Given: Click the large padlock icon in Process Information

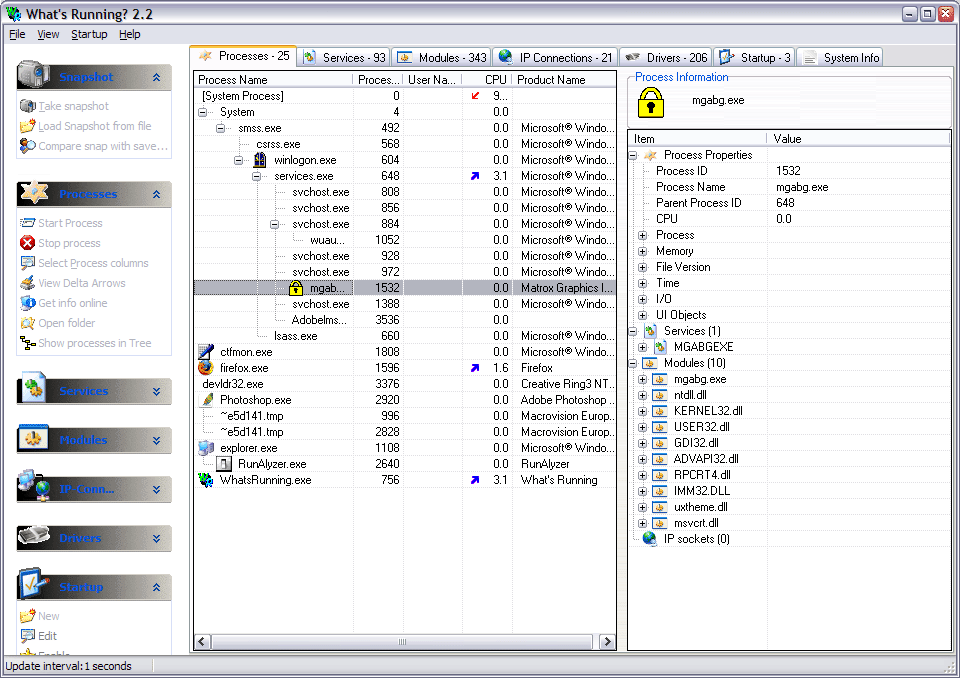Looking at the screenshot, I should tap(650, 102).
